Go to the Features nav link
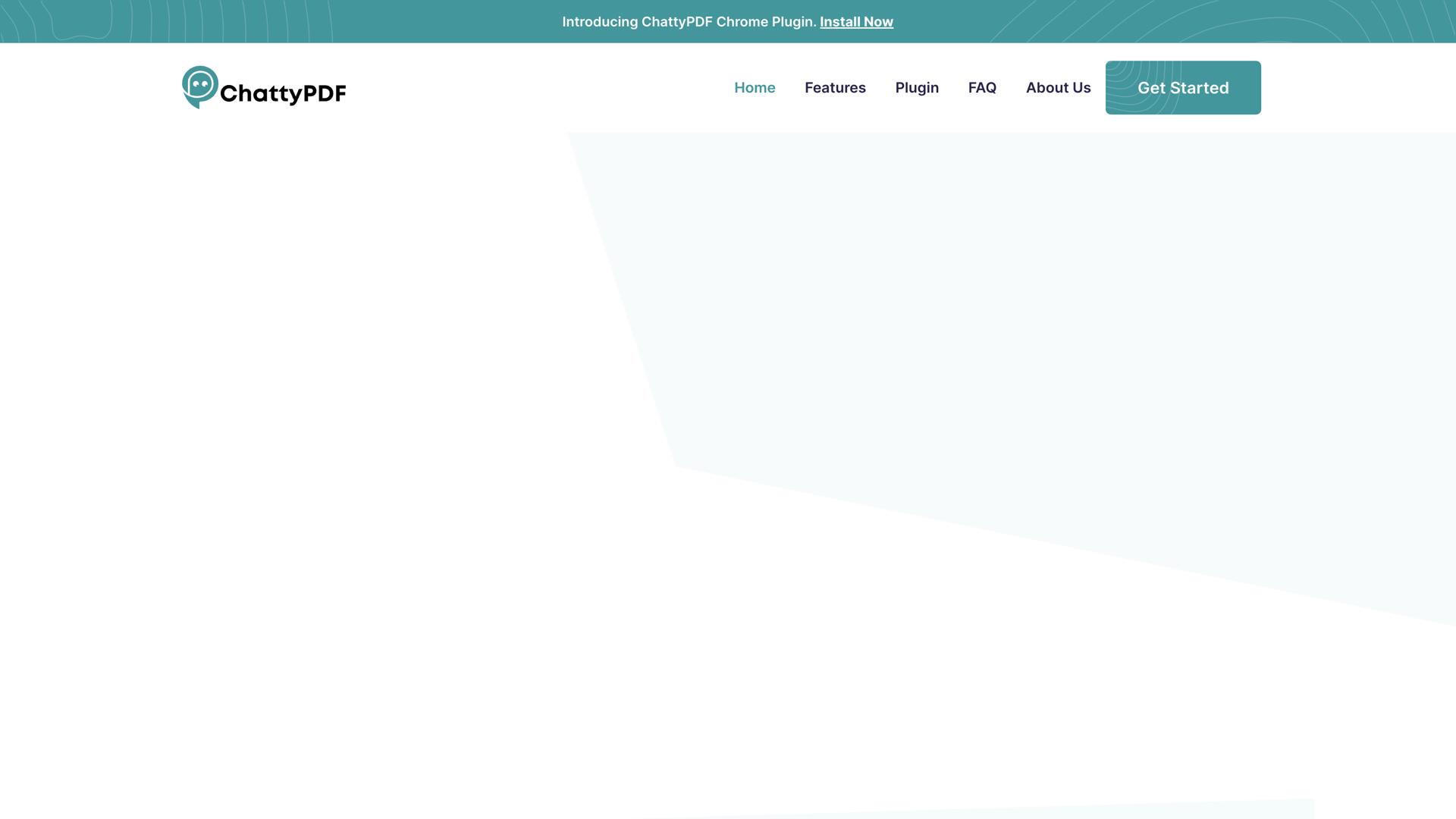Viewport: 1456px width, 819px height. (834, 88)
